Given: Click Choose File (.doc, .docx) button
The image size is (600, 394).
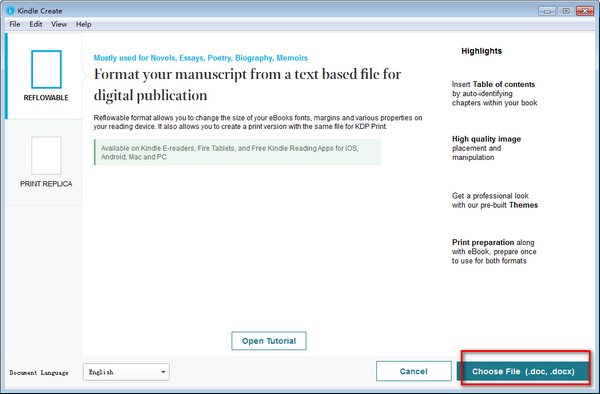Looking at the screenshot, I should (x=523, y=371).
